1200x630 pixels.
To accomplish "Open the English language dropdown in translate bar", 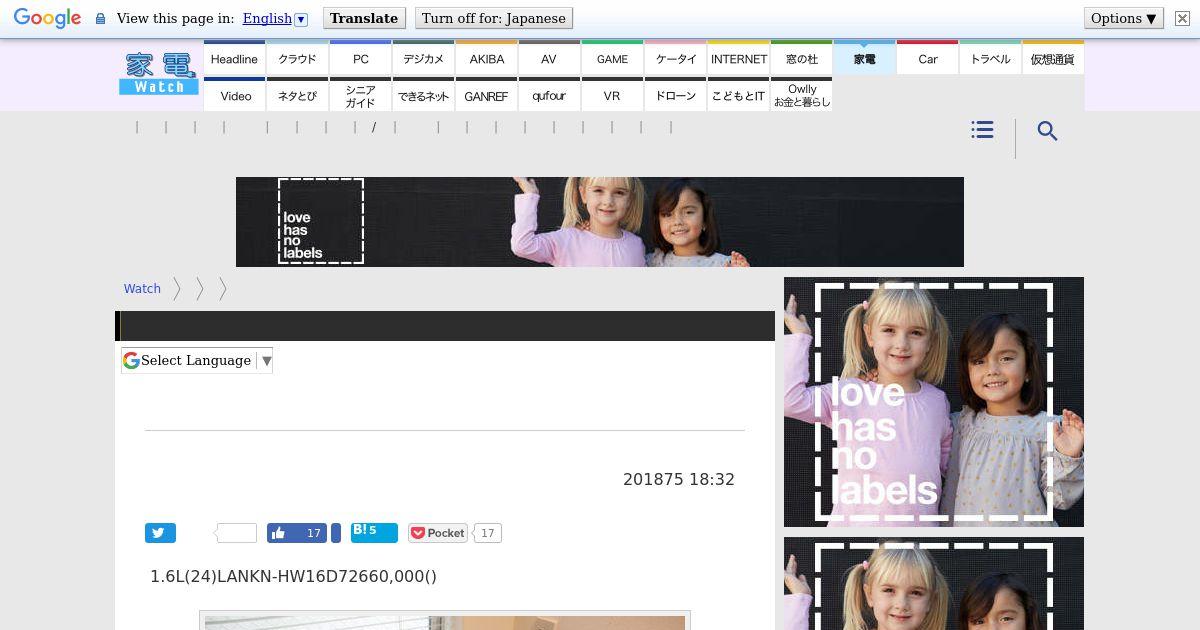I will click(275, 18).
